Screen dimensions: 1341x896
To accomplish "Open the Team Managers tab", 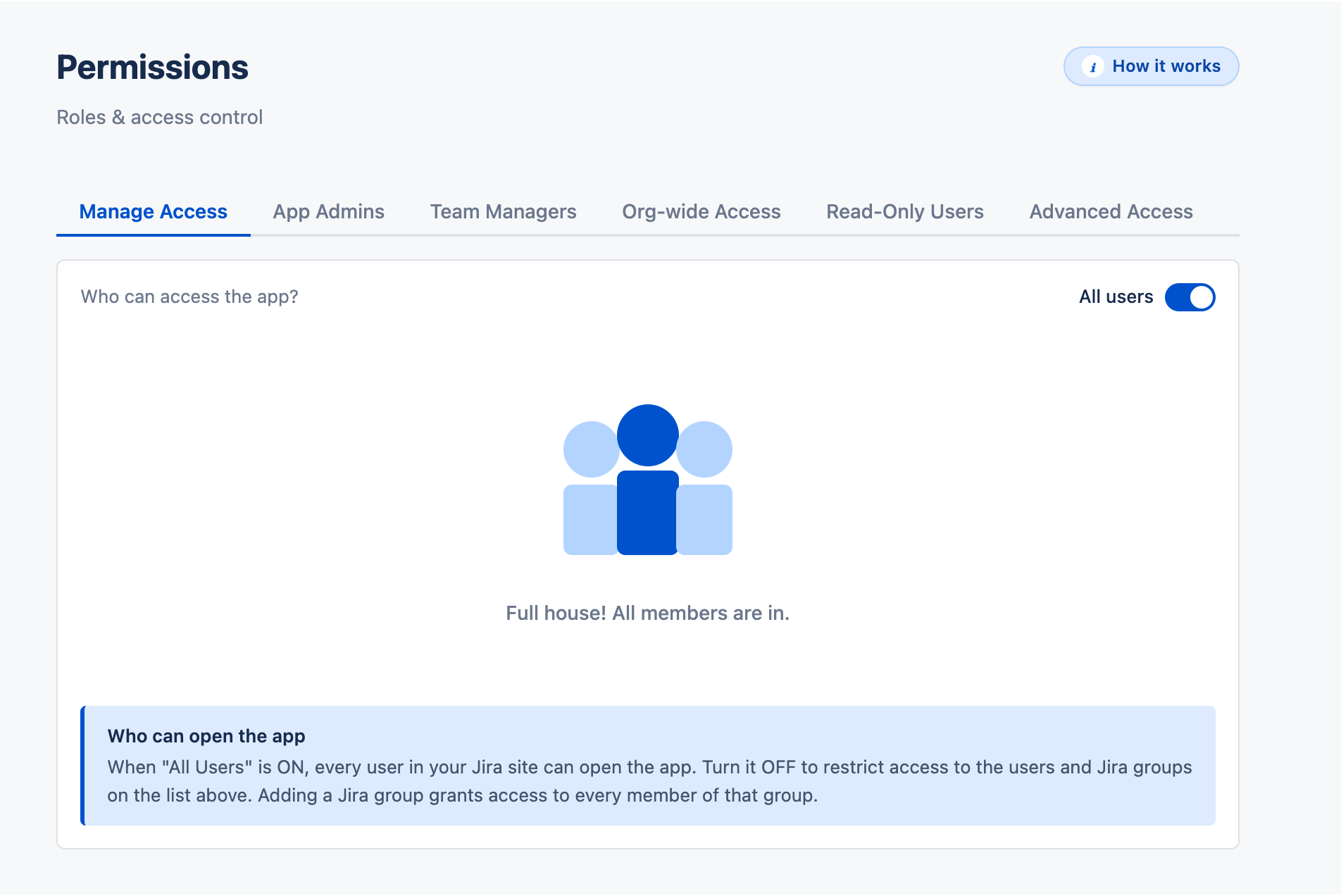I will (503, 212).
